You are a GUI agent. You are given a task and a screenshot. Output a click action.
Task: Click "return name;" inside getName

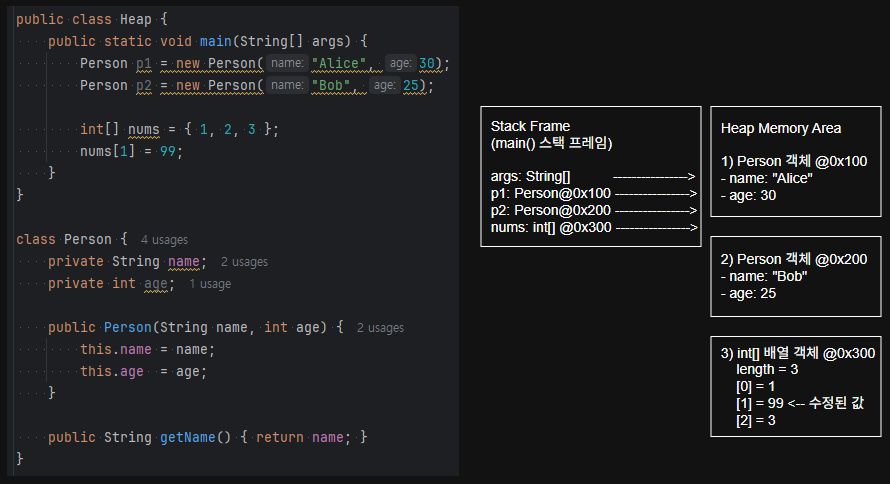click(304, 437)
